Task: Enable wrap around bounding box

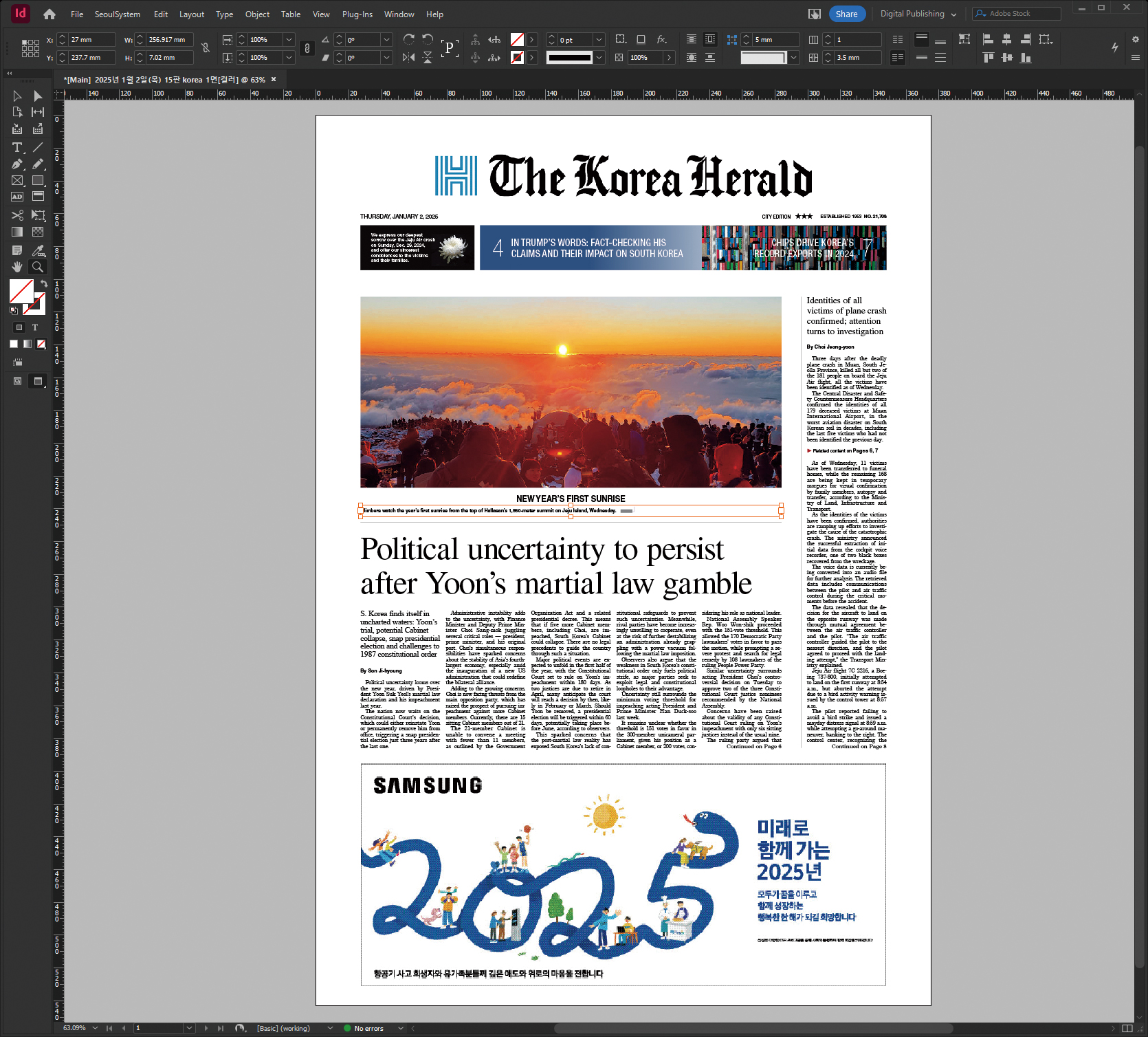Action: (x=710, y=39)
